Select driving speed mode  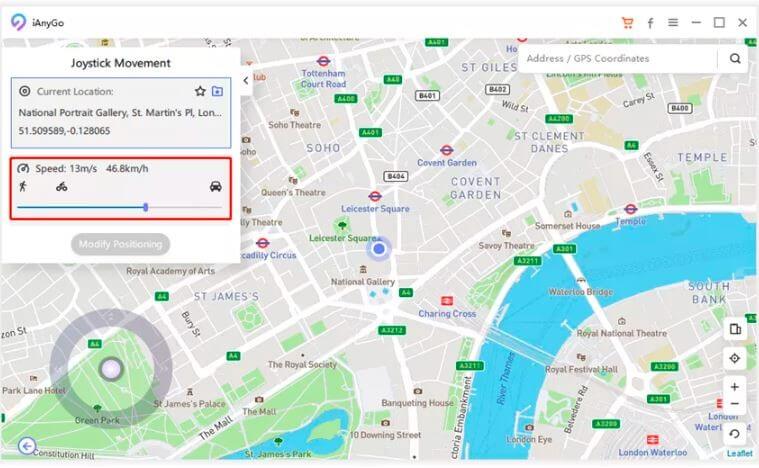click(216, 186)
